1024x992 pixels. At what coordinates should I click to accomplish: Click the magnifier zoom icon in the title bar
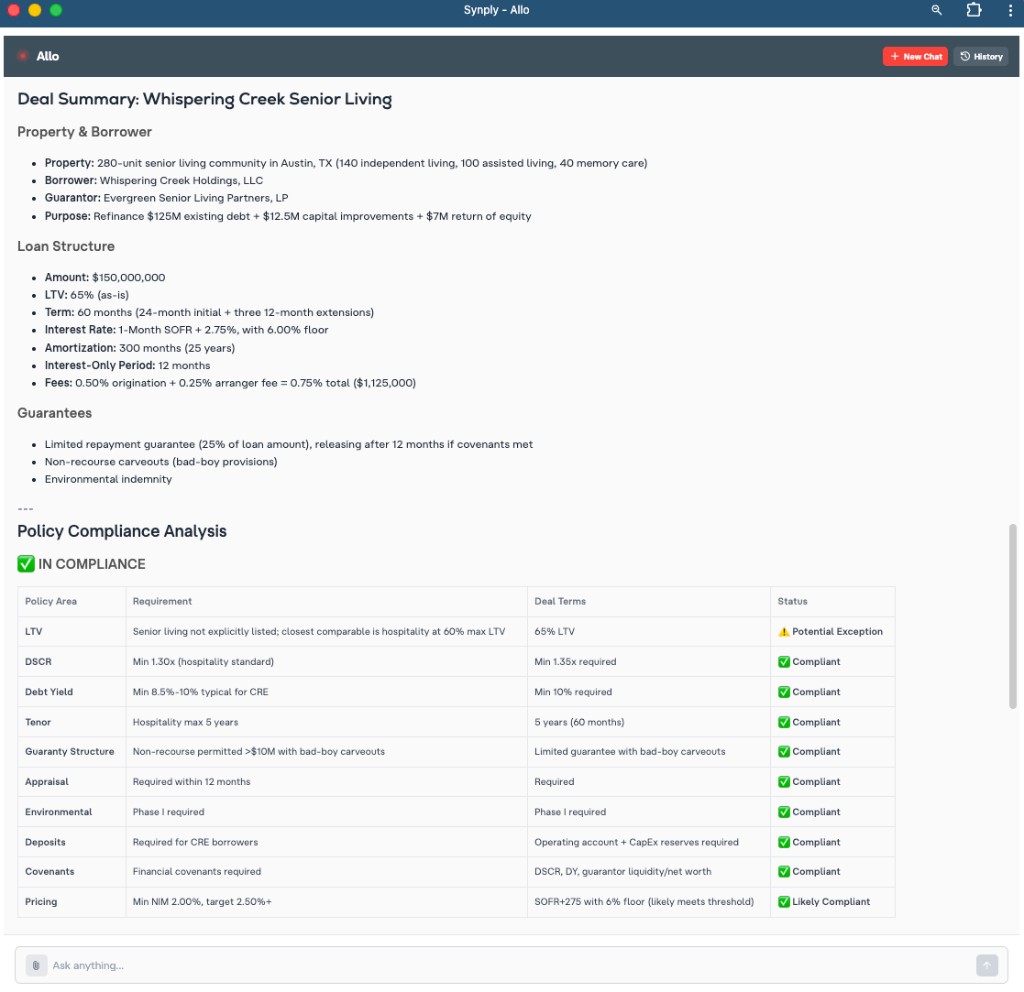point(936,10)
